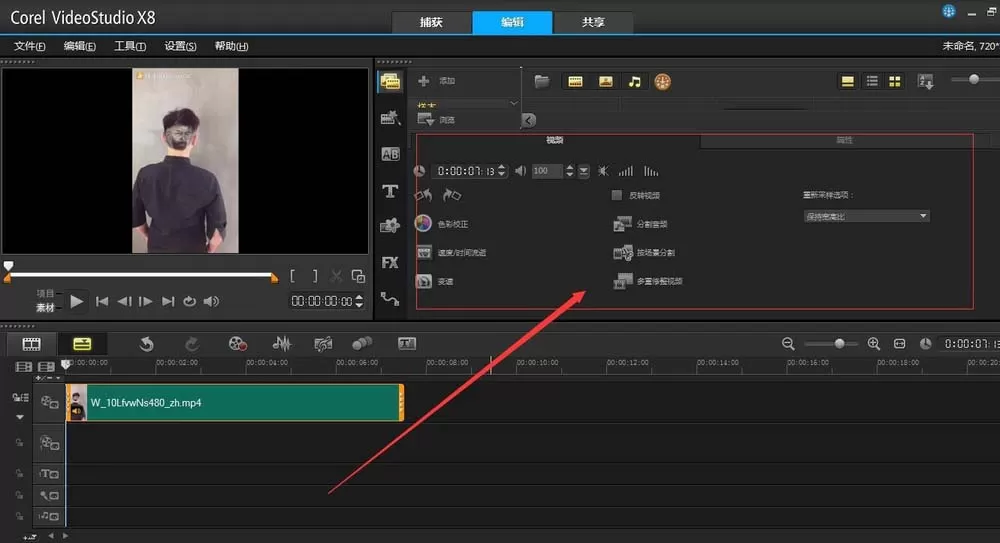Switch library to thumbnail grid view

click(x=895, y=81)
